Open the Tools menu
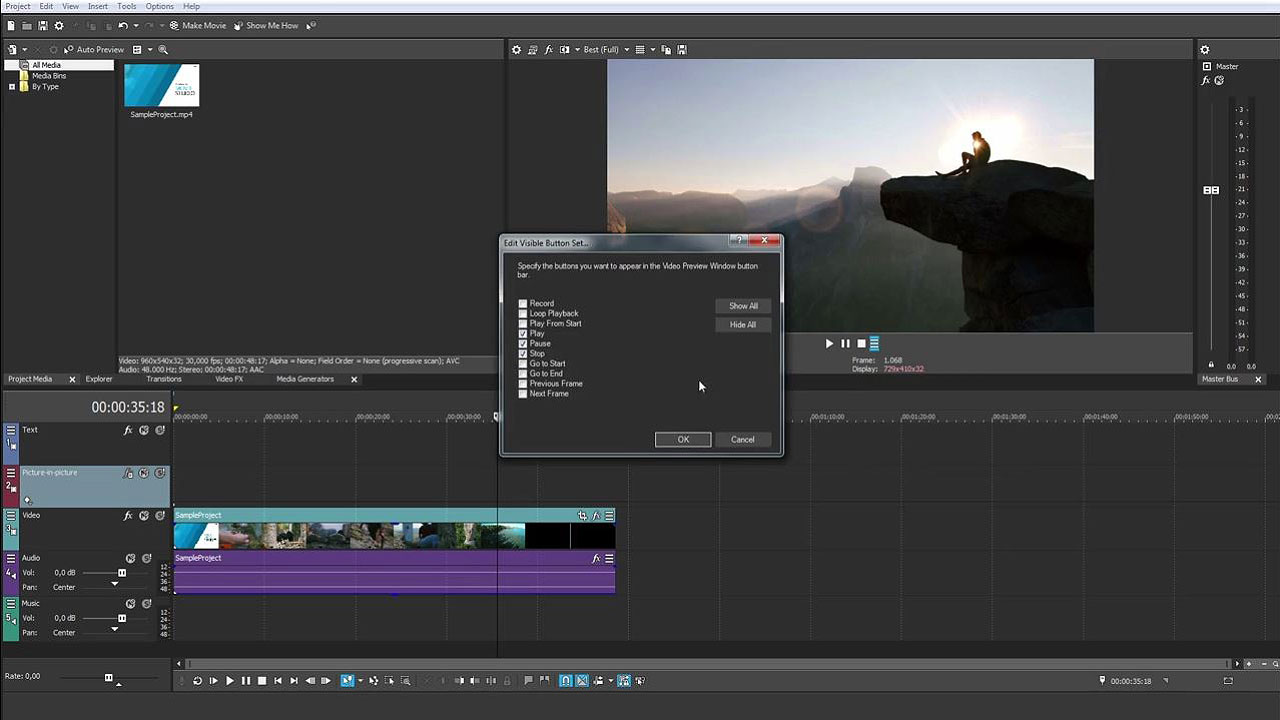Screen dimensions: 1280x720 [126, 6]
